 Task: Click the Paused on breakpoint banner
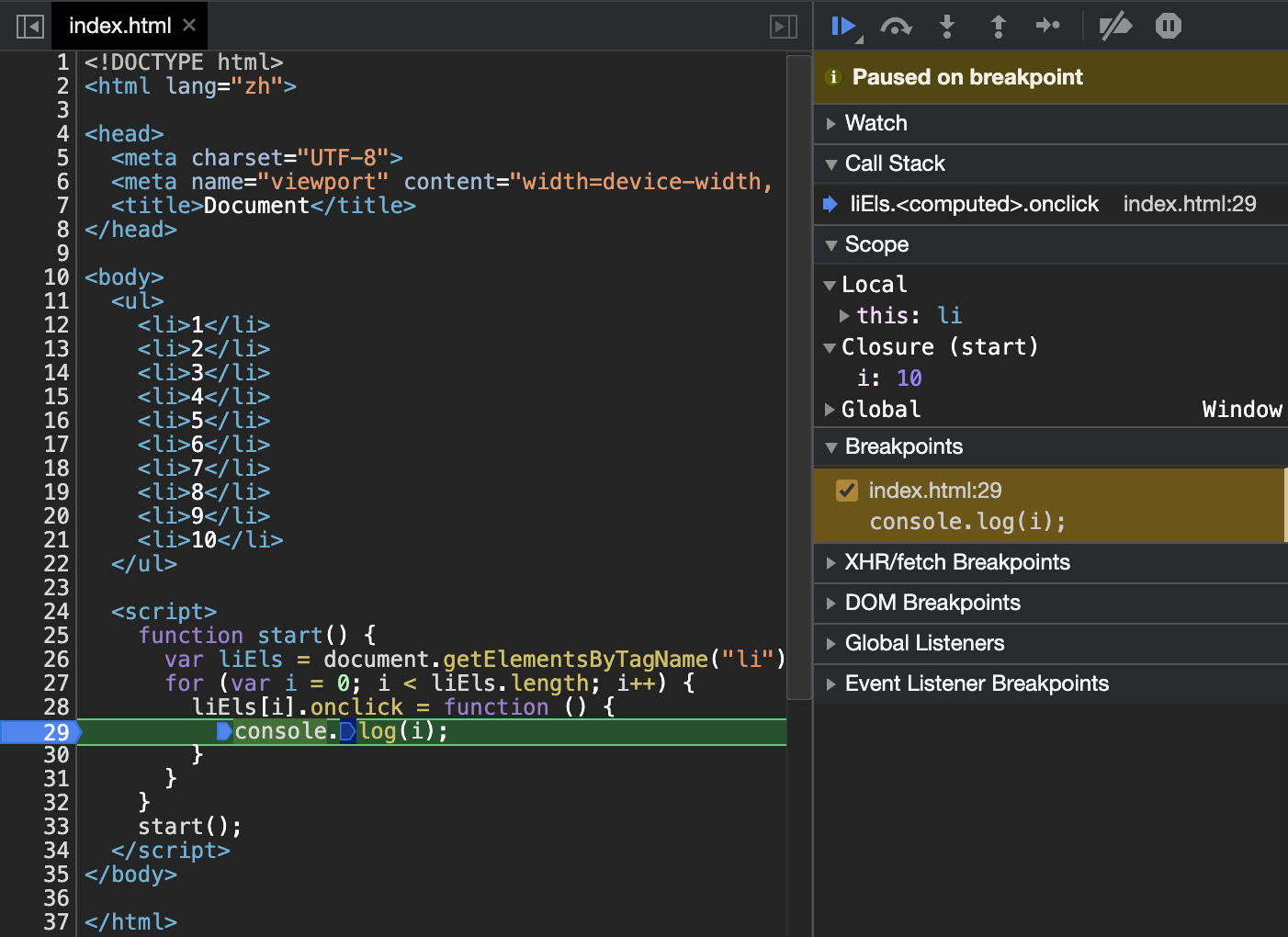point(1050,77)
